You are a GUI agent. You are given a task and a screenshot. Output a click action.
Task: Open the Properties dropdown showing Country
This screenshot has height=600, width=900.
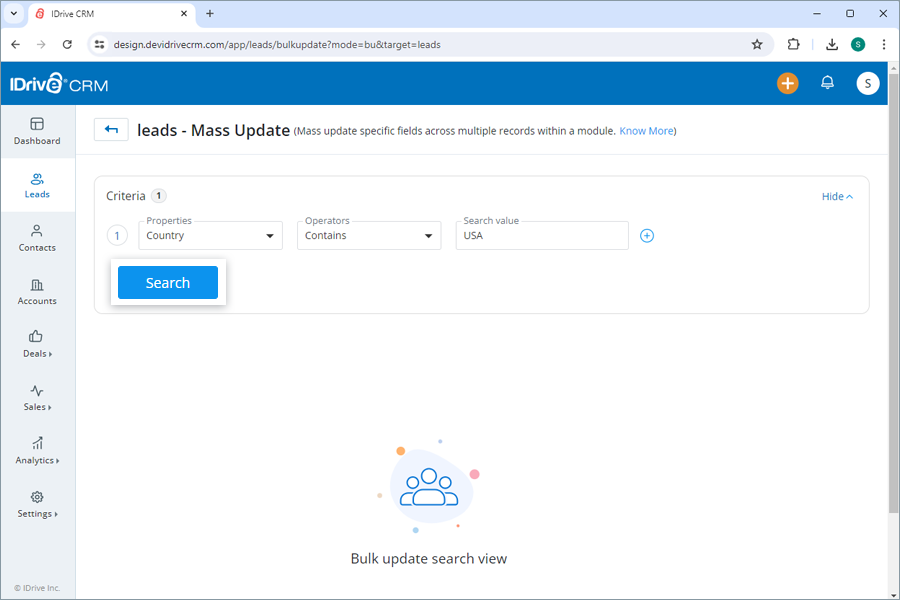(x=210, y=236)
